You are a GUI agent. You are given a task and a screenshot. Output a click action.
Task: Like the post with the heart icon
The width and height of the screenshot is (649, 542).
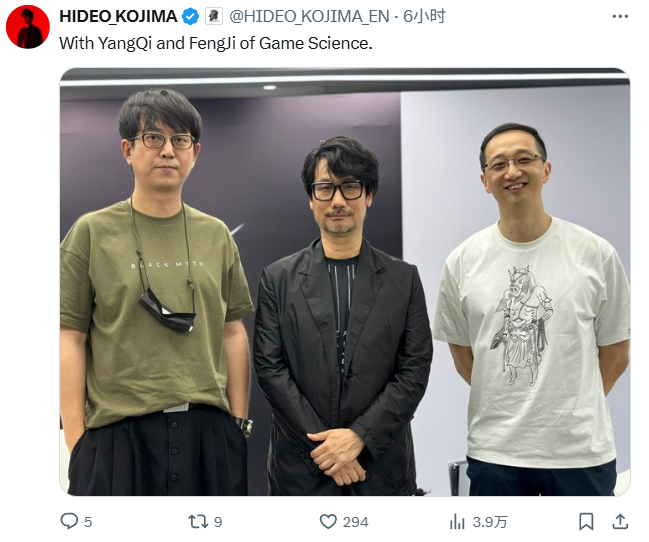[328, 521]
